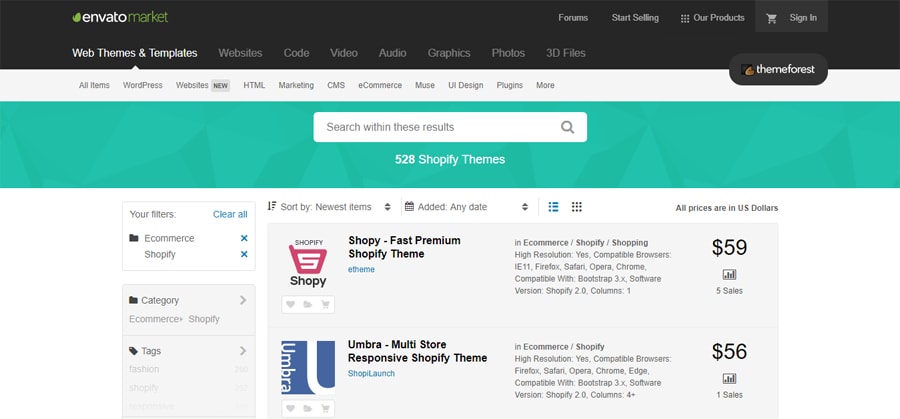Open the Shopy theme thumbnail
The height and width of the screenshot is (419, 900).
pyautogui.click(x=308, y=263)
